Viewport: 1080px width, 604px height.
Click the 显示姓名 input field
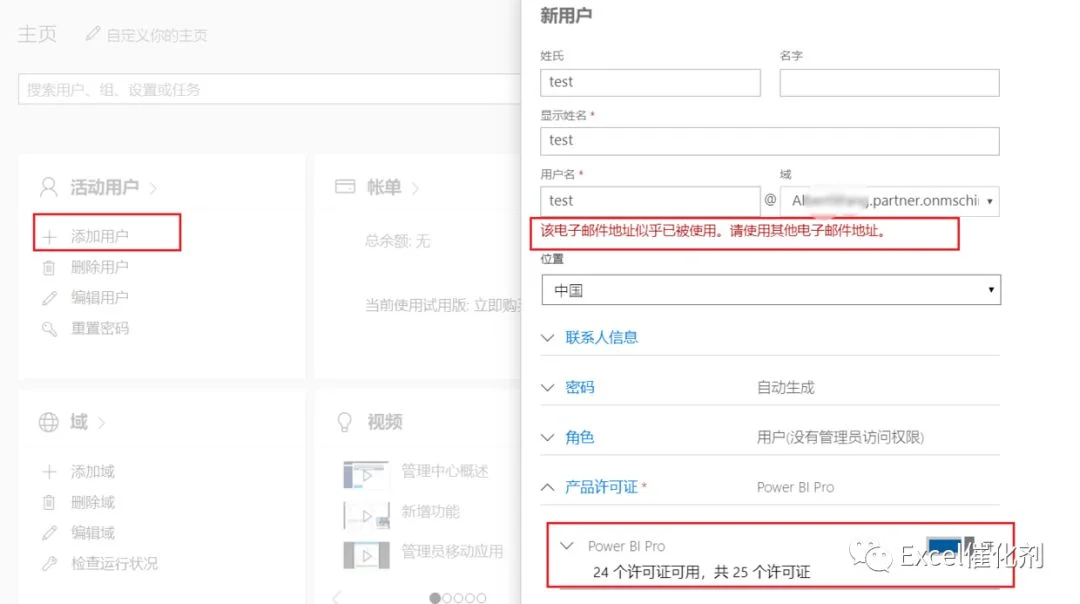point(769,140)
